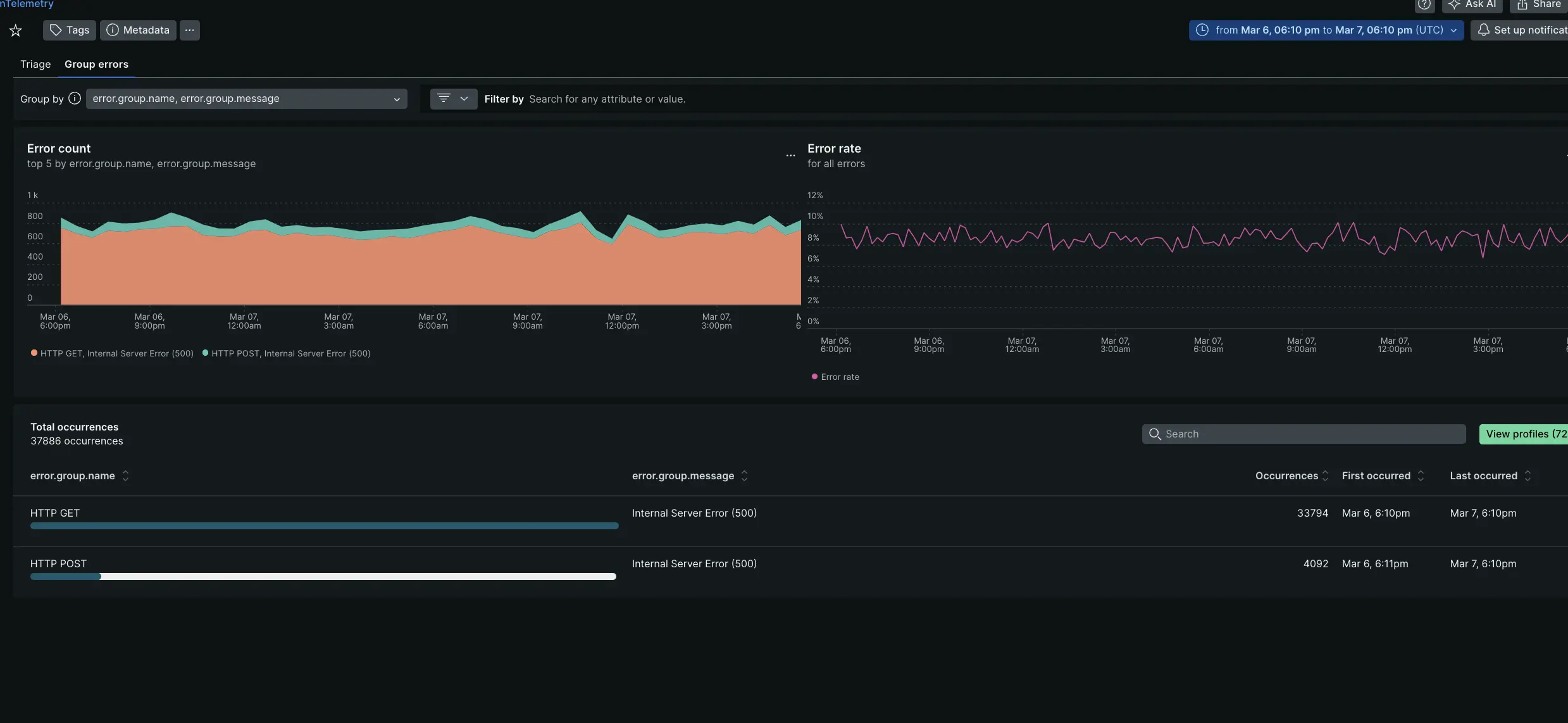This screenshot has width=1568, height=723.
Task: Switch to the Triage tab
Action: click(x=35, y=65)
